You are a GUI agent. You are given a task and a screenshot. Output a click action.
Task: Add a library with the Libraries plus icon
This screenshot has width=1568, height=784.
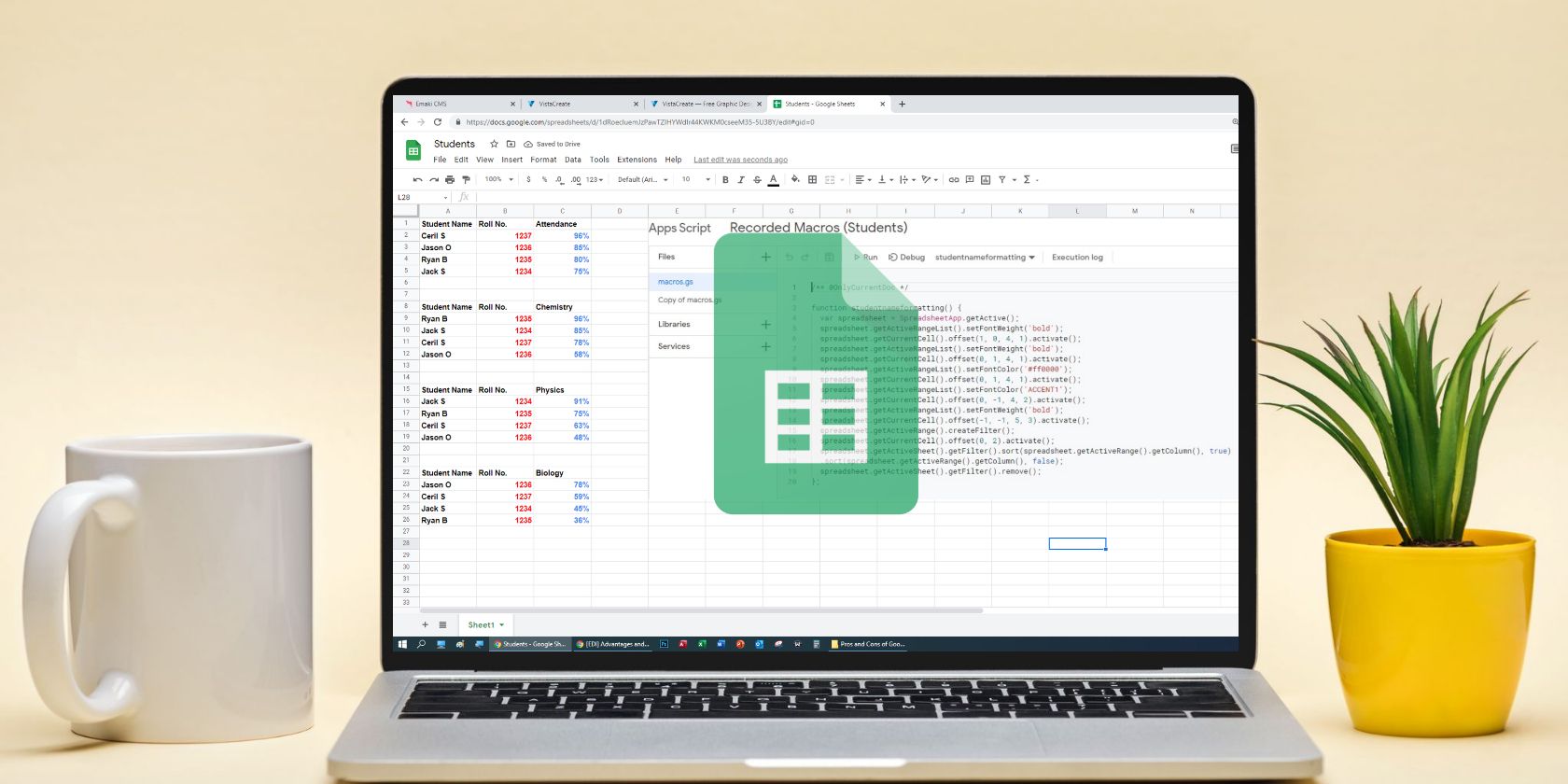pyautogui.click(x=766, y=325)
